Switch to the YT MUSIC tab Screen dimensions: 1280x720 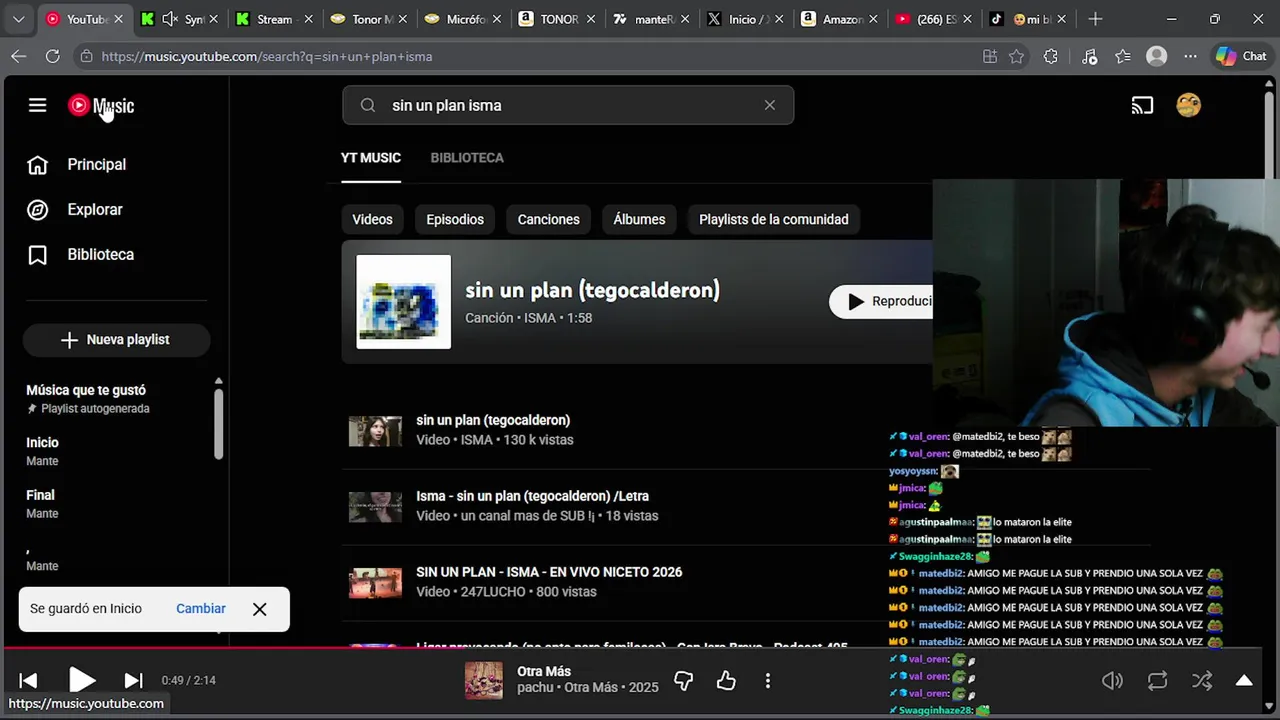pos(371,158)
